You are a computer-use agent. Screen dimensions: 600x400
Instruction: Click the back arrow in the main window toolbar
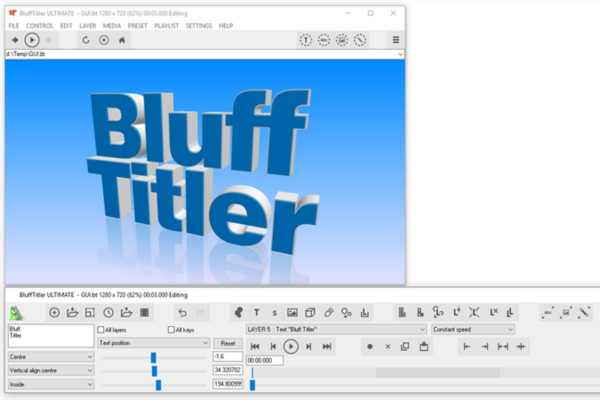pos(15,40)
